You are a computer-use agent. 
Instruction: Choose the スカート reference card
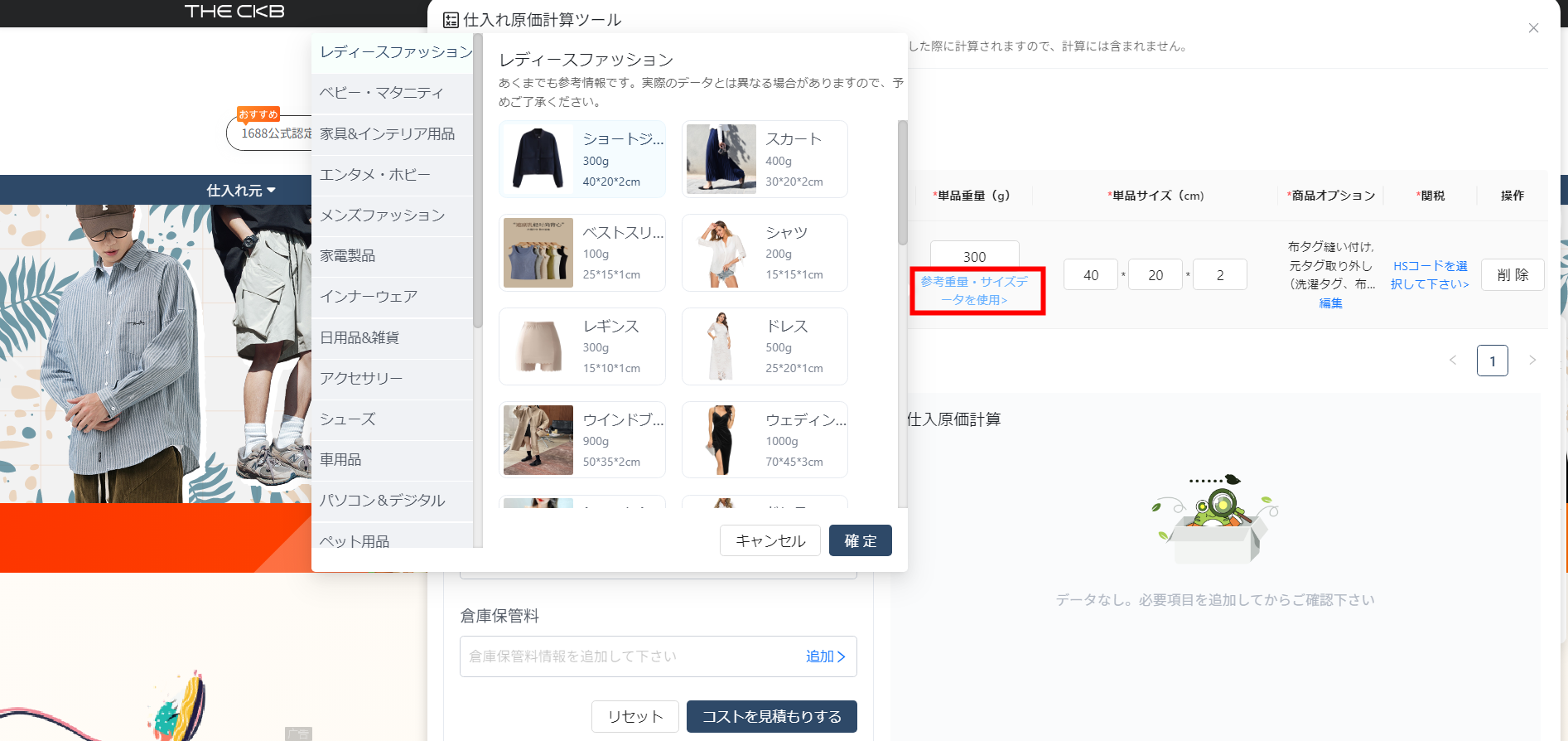click(765, 159)
